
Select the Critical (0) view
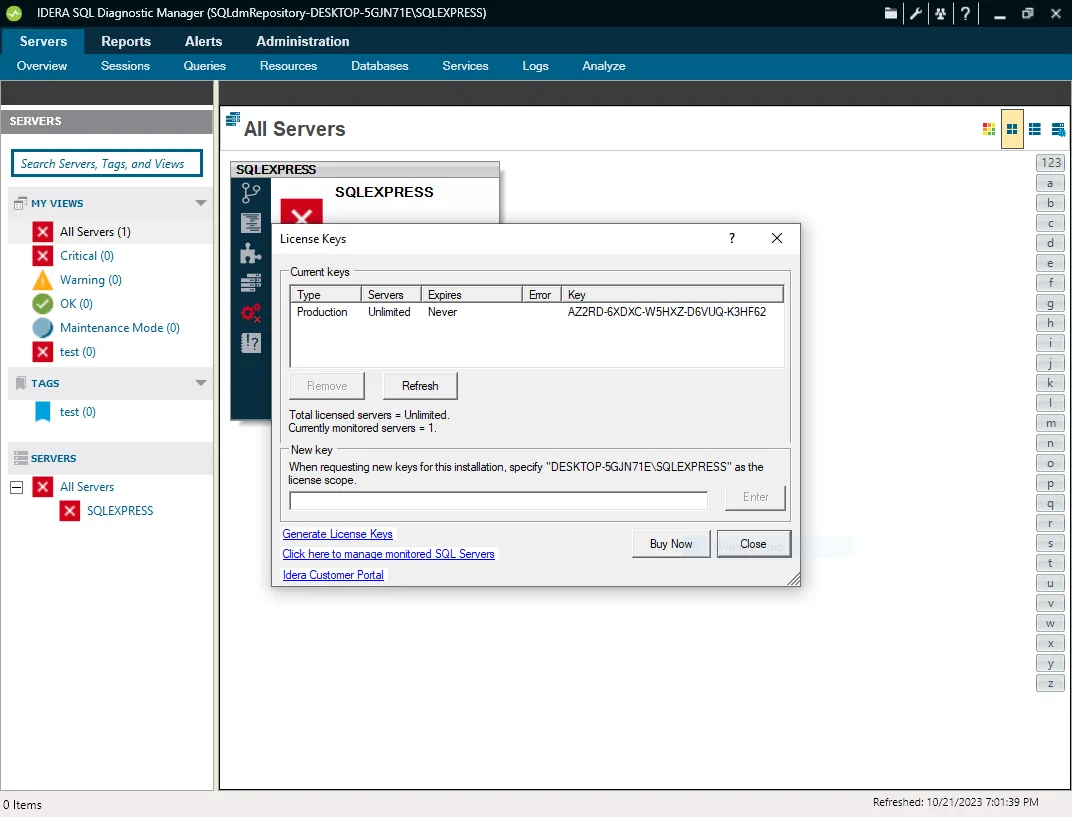(87, 256)
